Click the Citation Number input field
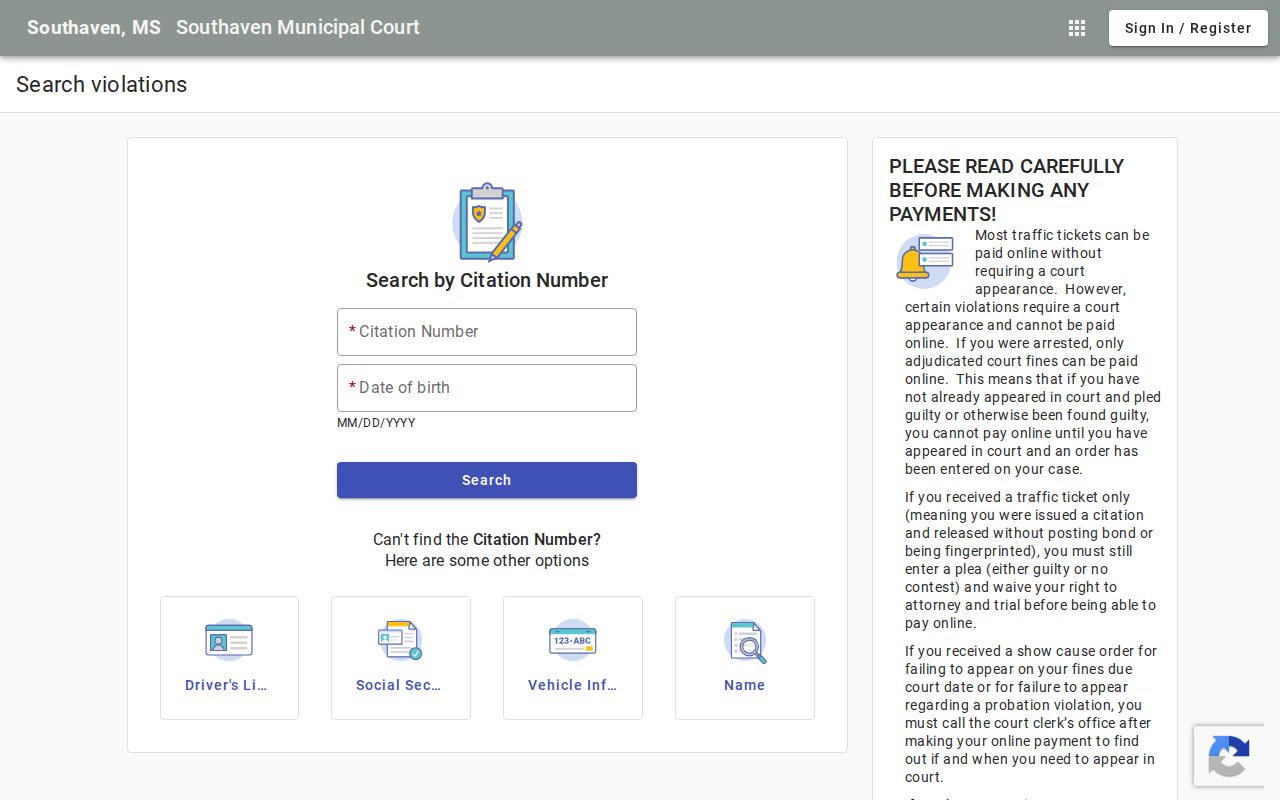 [487, 332]
